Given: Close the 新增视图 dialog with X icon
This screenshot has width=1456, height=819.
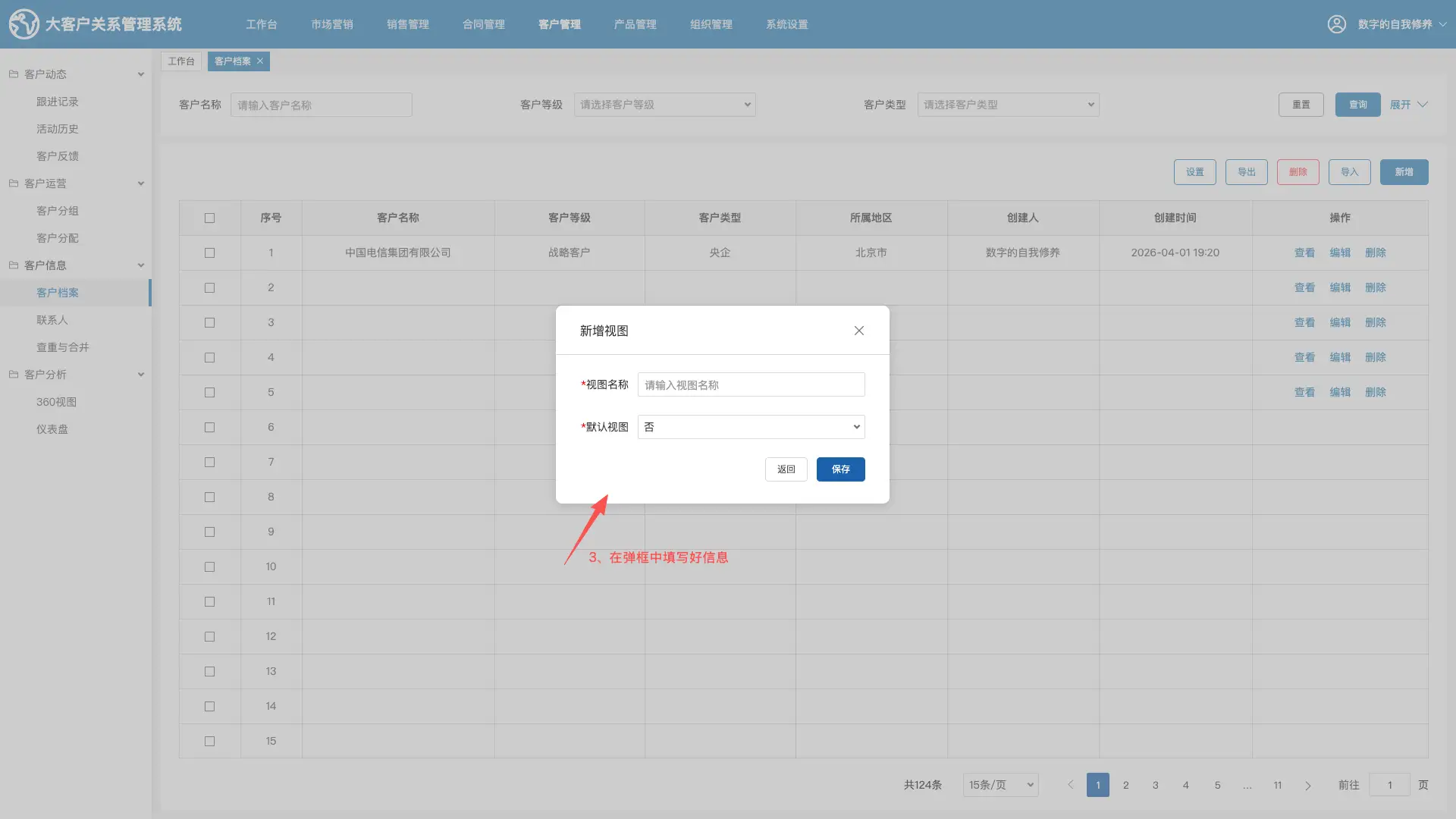Looking at the screenshot, I should (858, 331).
